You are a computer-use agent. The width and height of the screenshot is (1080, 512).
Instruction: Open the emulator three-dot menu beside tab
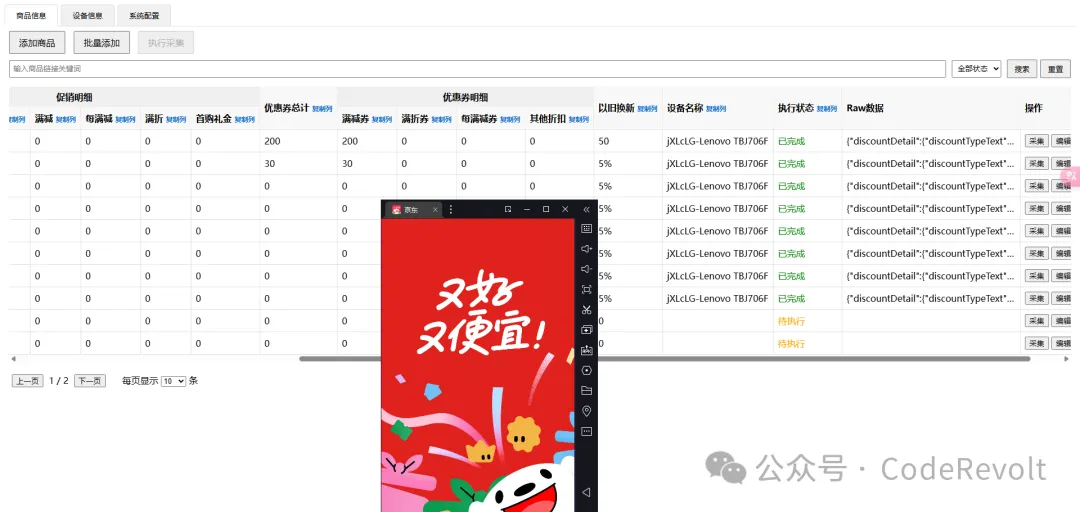point(451,209)
